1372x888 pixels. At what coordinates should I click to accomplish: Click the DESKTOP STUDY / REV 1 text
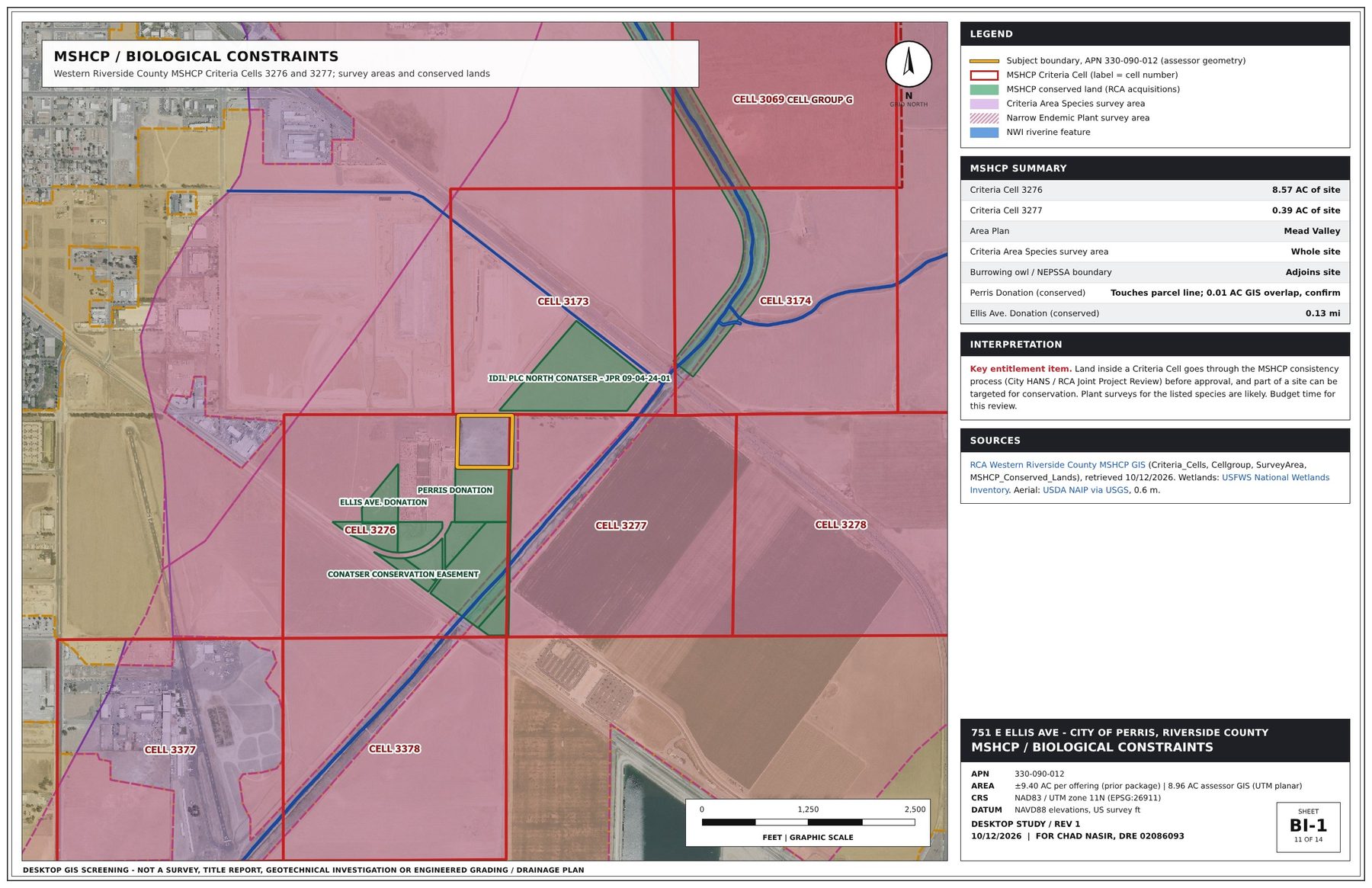[x=1025, y=824]
